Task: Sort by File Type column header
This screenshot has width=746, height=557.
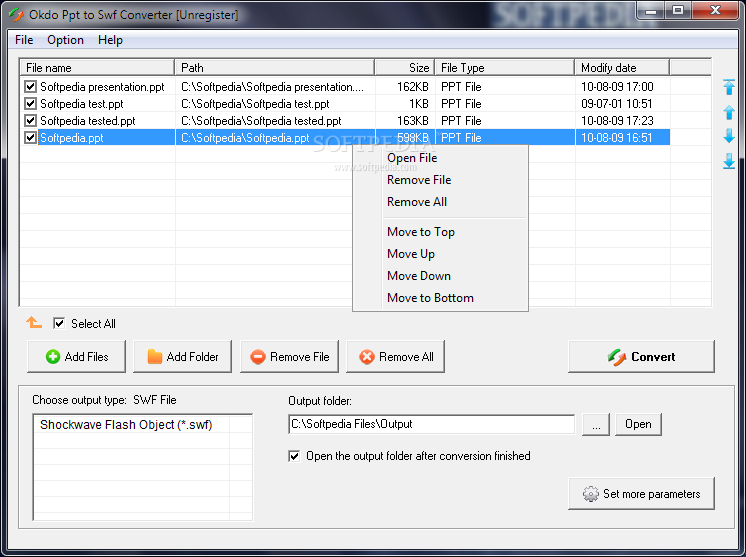Action: pyautogui.click(x=505, y=68)
